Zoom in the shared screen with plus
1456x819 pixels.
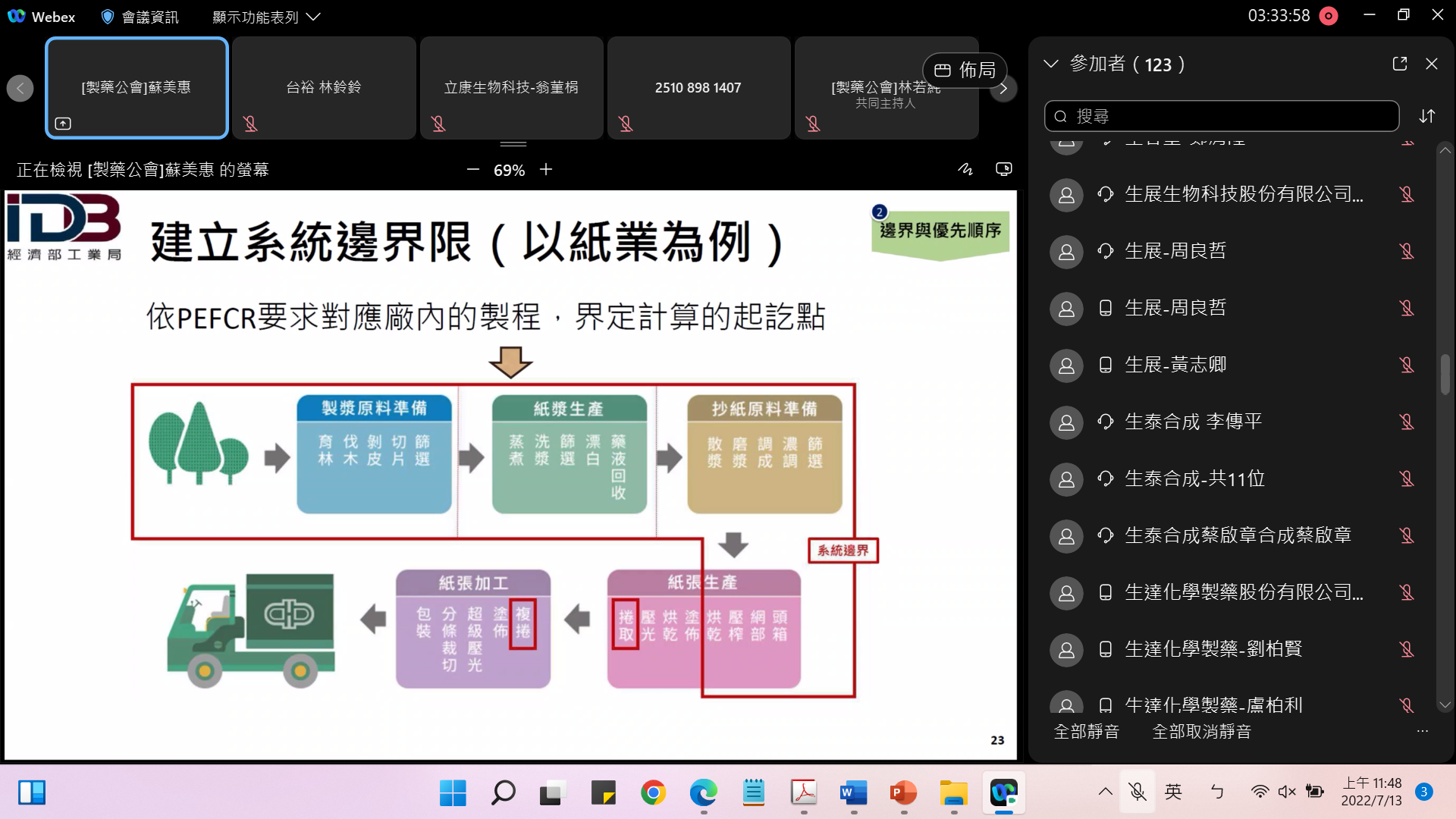[546, 170]
